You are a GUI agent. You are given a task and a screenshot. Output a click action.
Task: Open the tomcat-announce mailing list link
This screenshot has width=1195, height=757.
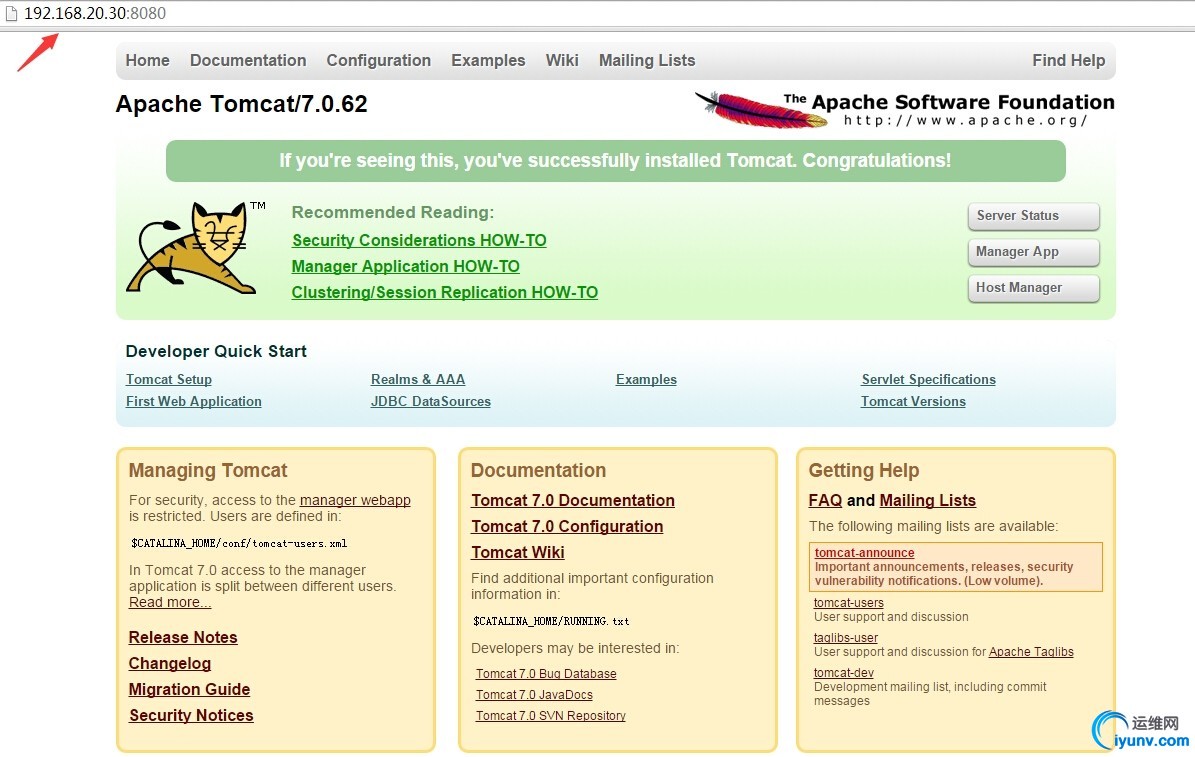[x=864, y=553]
